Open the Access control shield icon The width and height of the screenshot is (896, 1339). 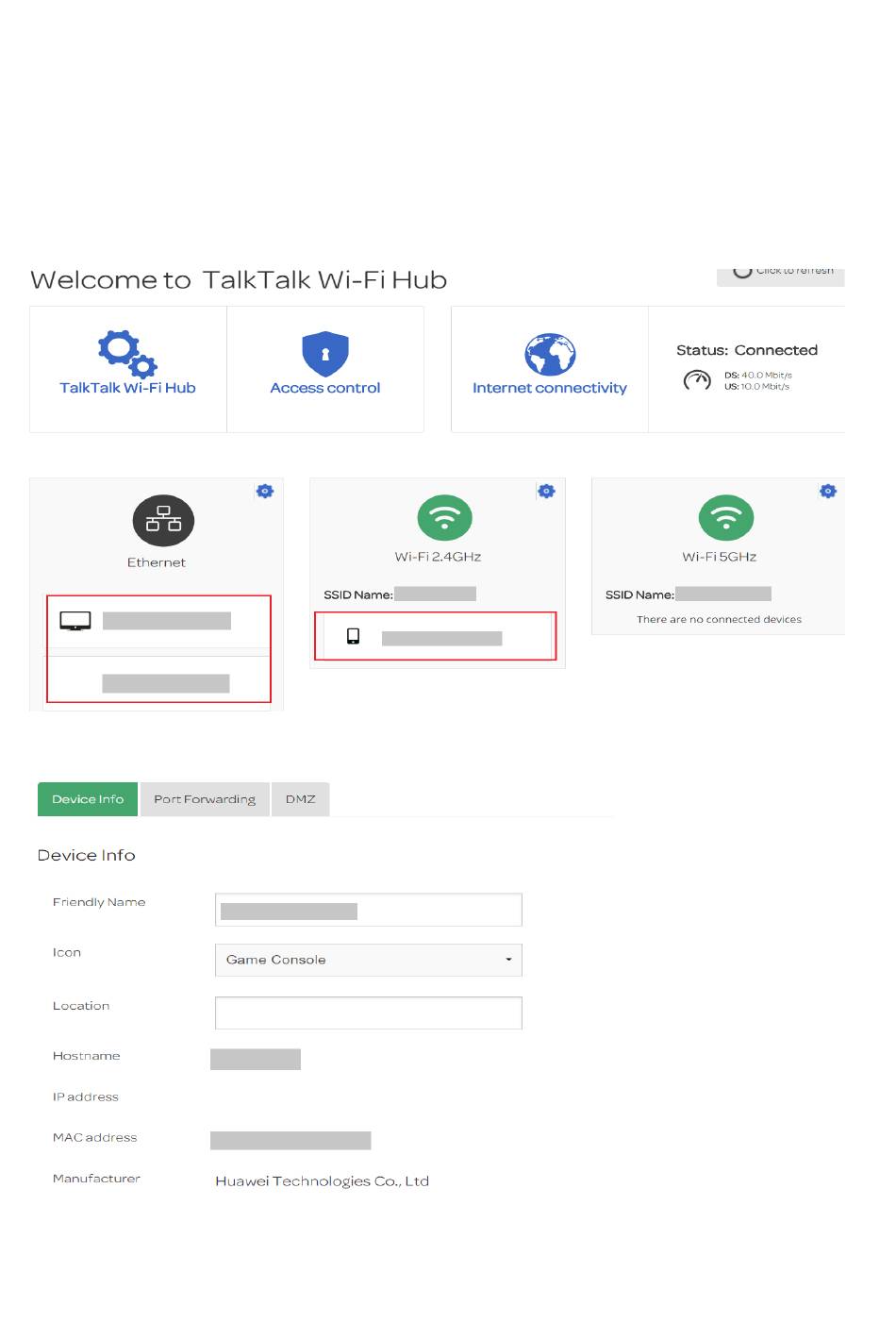325,354
